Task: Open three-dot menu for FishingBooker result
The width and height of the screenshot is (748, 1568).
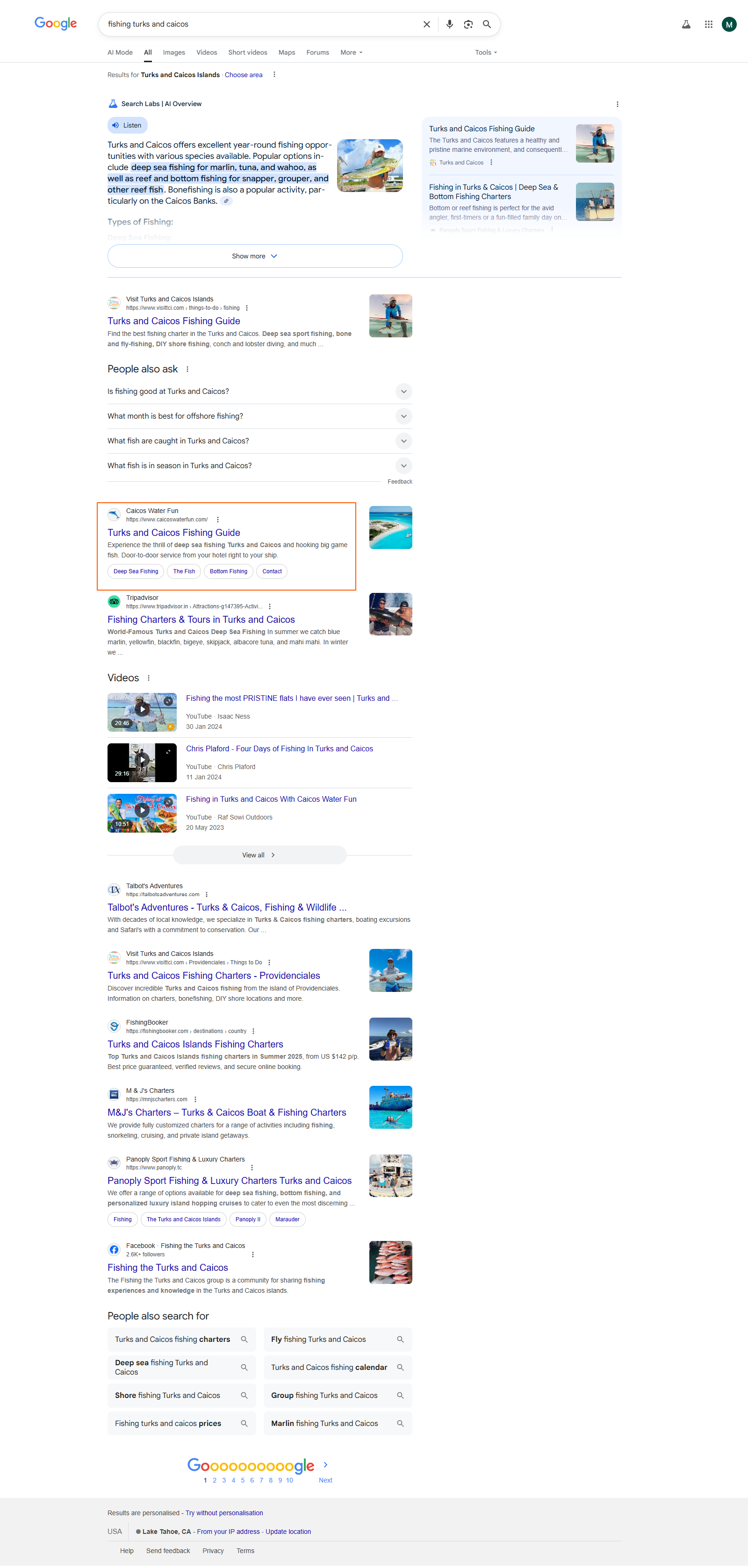Action: point(253,1031)
